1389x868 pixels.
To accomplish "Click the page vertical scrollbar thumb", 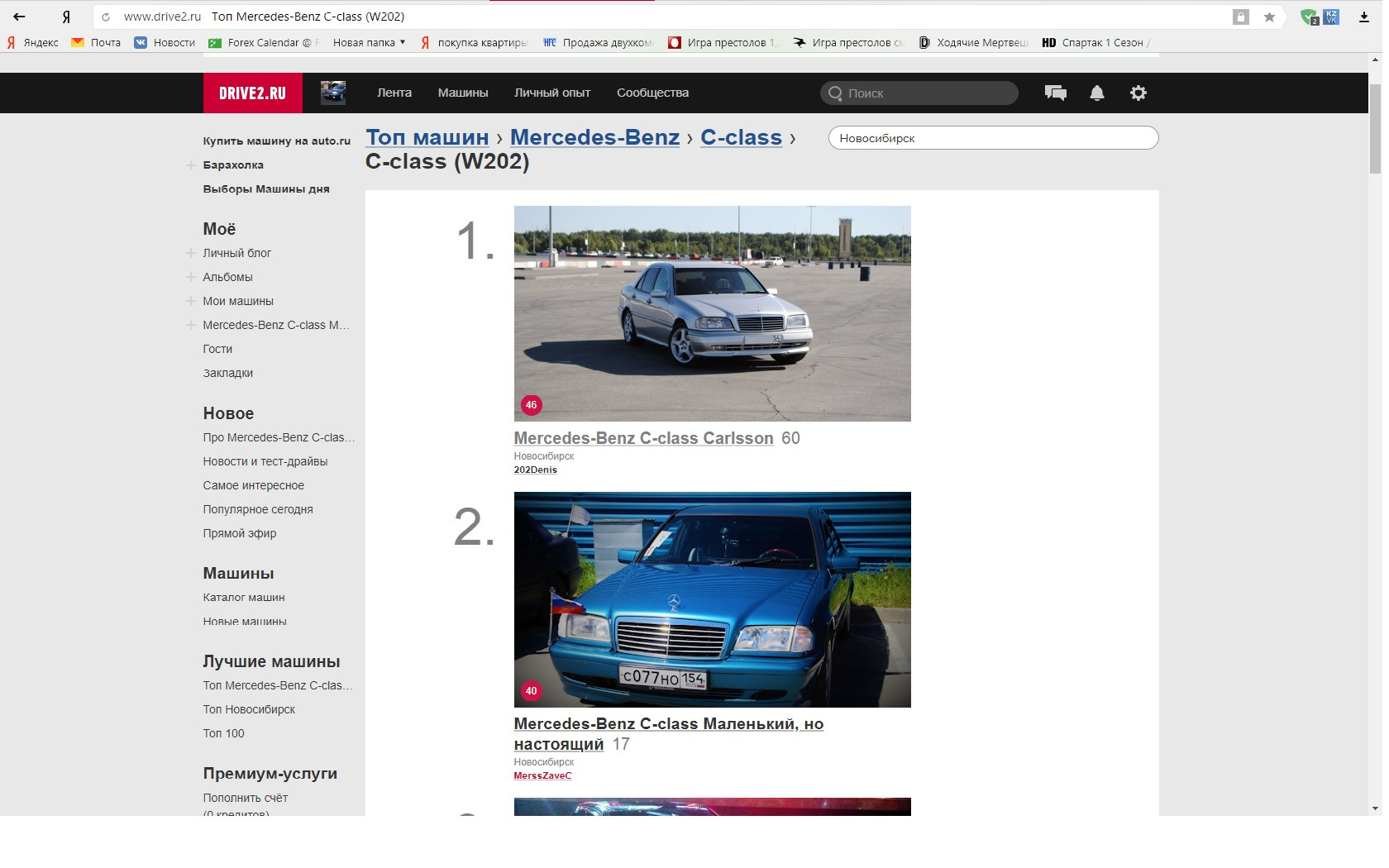I will 1375,128.
